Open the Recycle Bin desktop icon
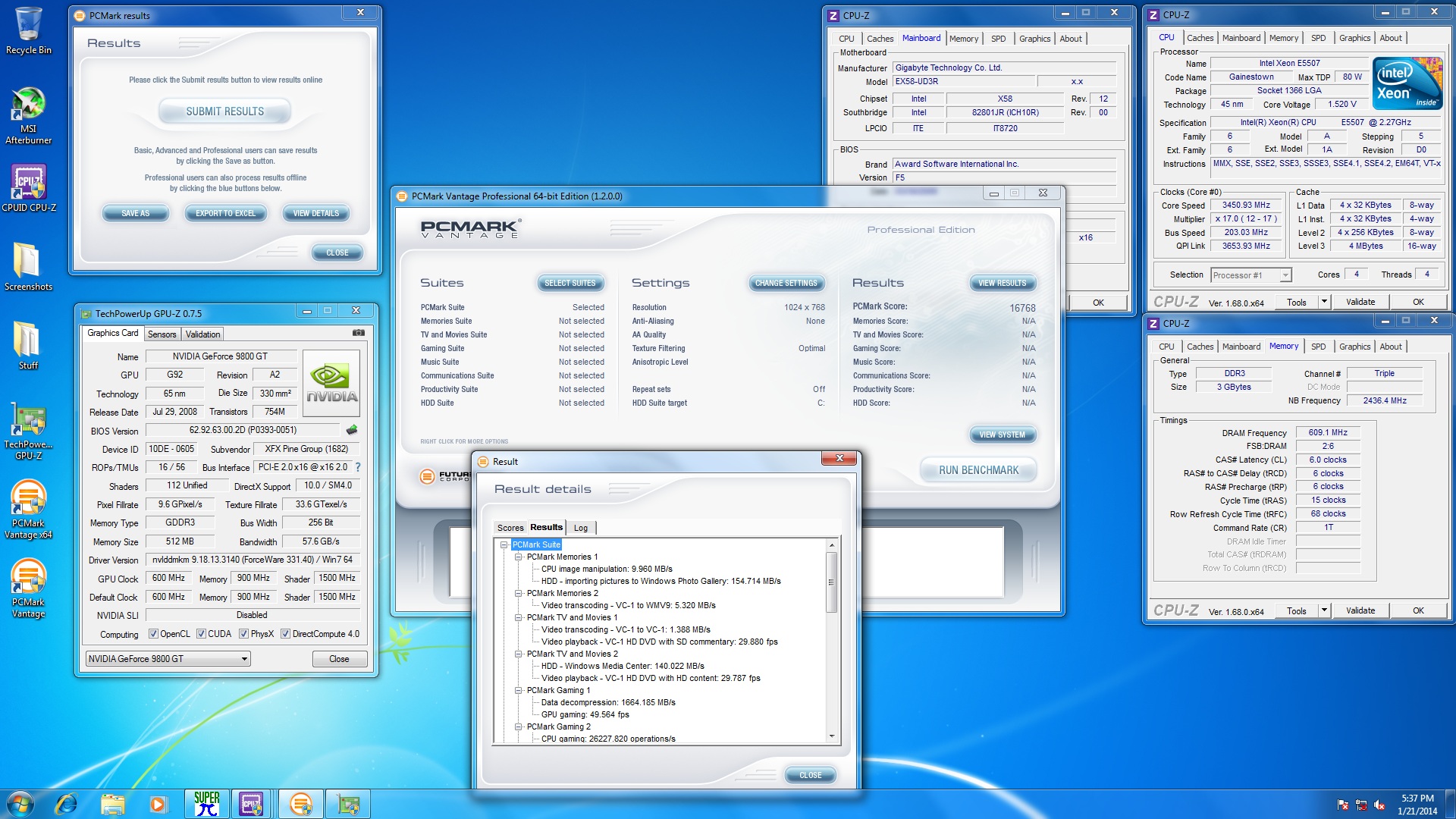1456x819 pixels. (28, 30)
